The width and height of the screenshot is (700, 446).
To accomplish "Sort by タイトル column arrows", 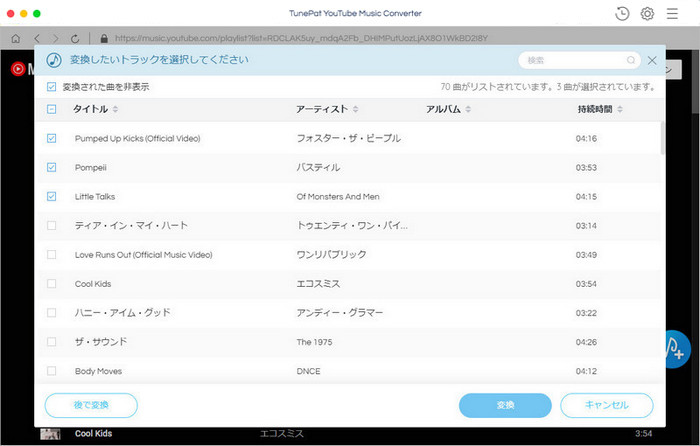I will [x=116, y=109].
